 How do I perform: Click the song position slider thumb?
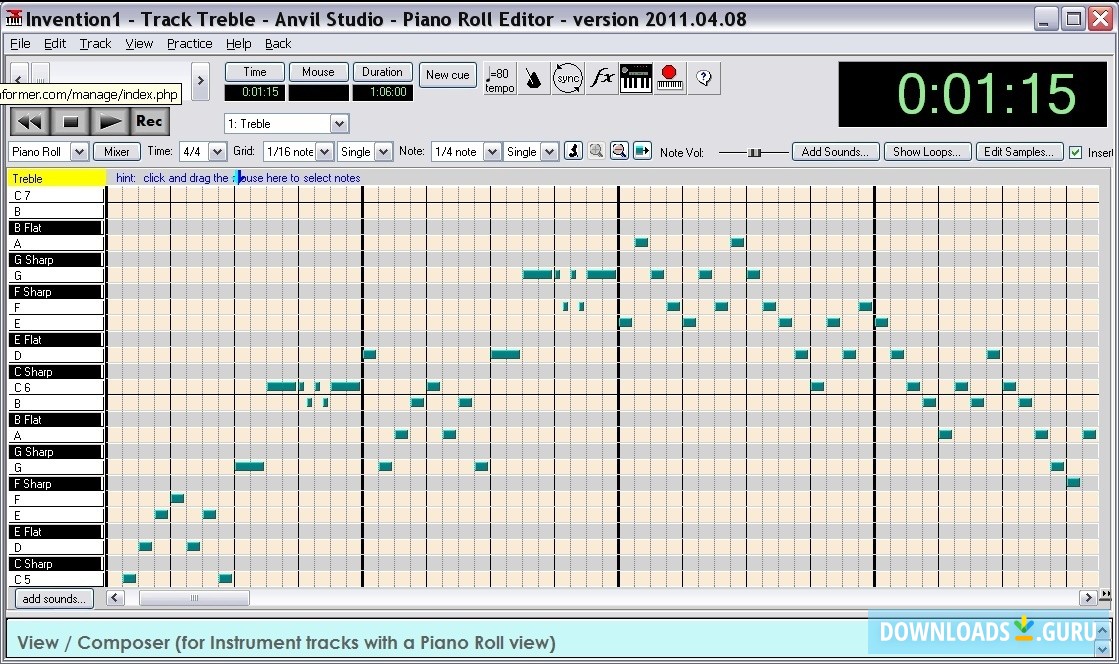(41, 74)
